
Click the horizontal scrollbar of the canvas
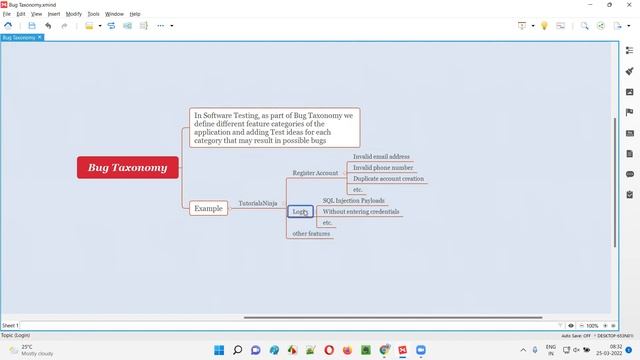click(x=393, y=317)
